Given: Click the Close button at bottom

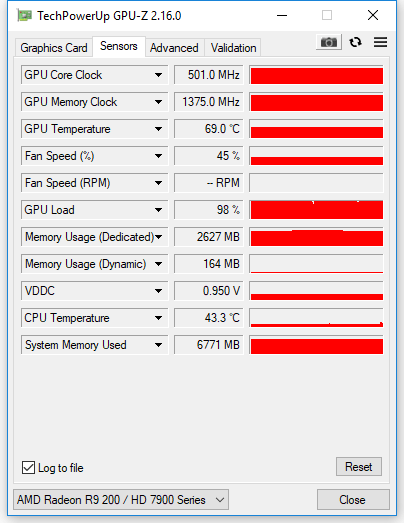Looking at the screenshot, I should [353, 500].
